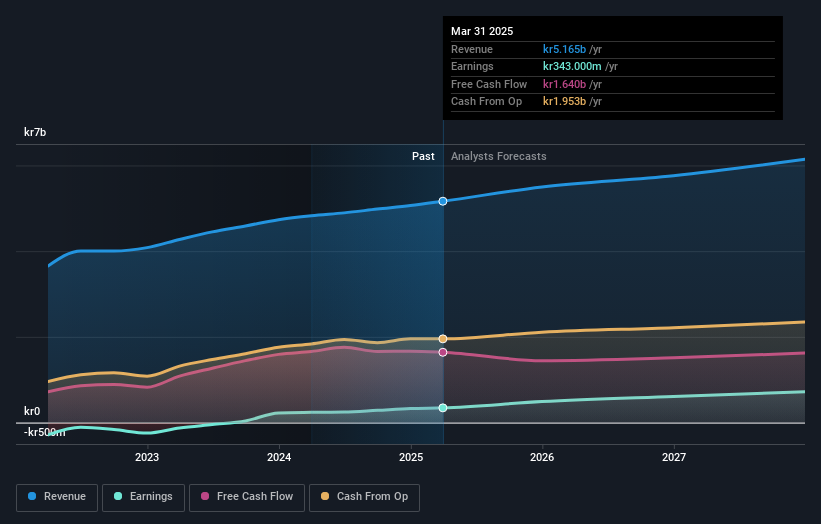Toggle the Earnings legend button
Viewport: 821px width, 524px height.
[143, 497]
